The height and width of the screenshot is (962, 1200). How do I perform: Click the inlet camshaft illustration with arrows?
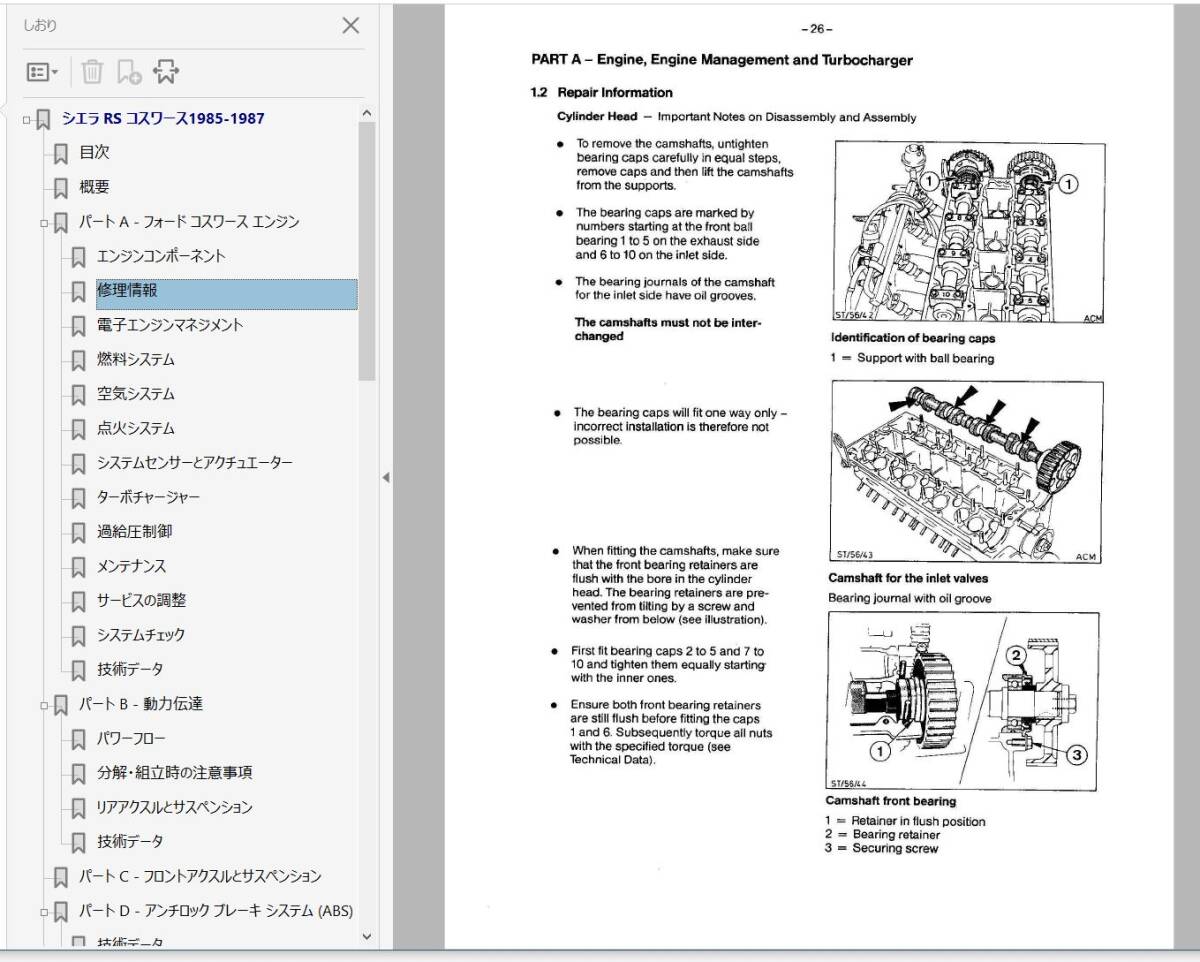967,472
